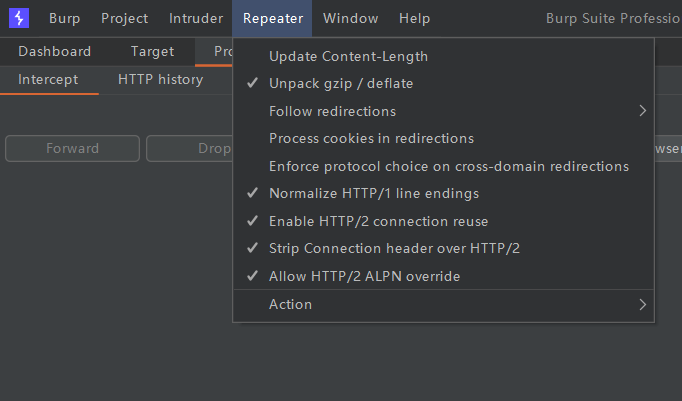The image size is (682, 401).
Task: Switch to the Target tab
Action: point(152,51)
